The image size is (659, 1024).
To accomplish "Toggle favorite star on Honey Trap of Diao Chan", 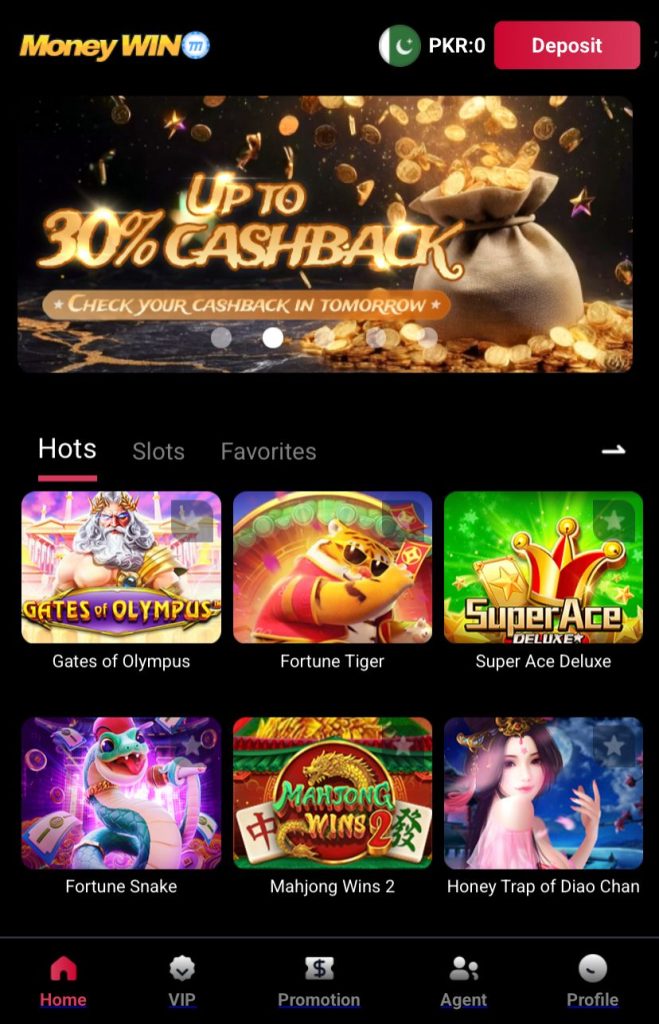I will point(613,746).
